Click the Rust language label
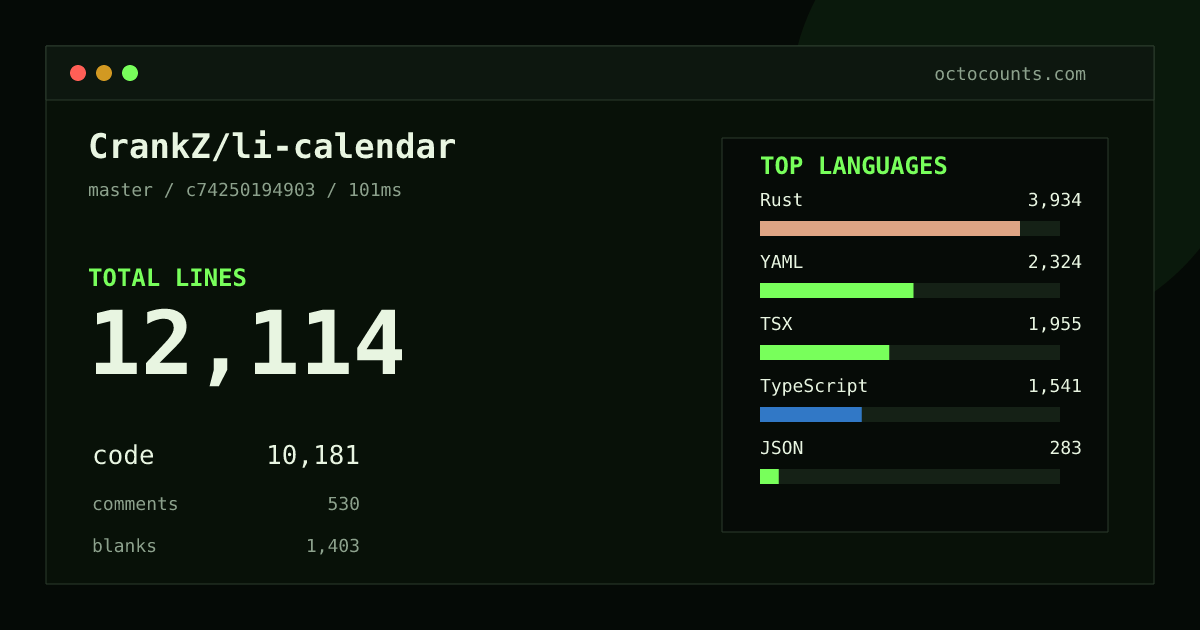 click(781, 200)
